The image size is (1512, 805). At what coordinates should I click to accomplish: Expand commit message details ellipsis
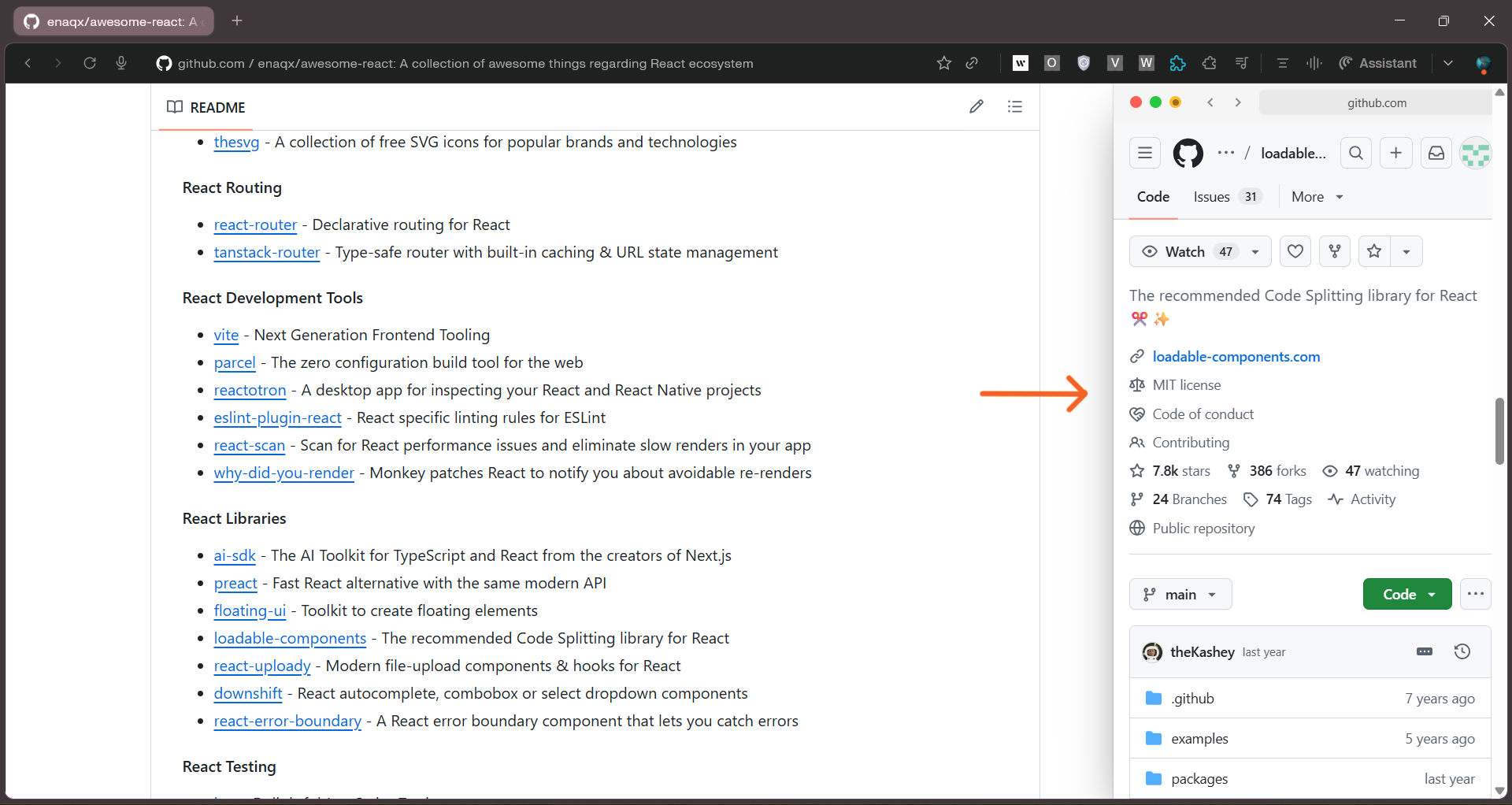coord(1425,652)
